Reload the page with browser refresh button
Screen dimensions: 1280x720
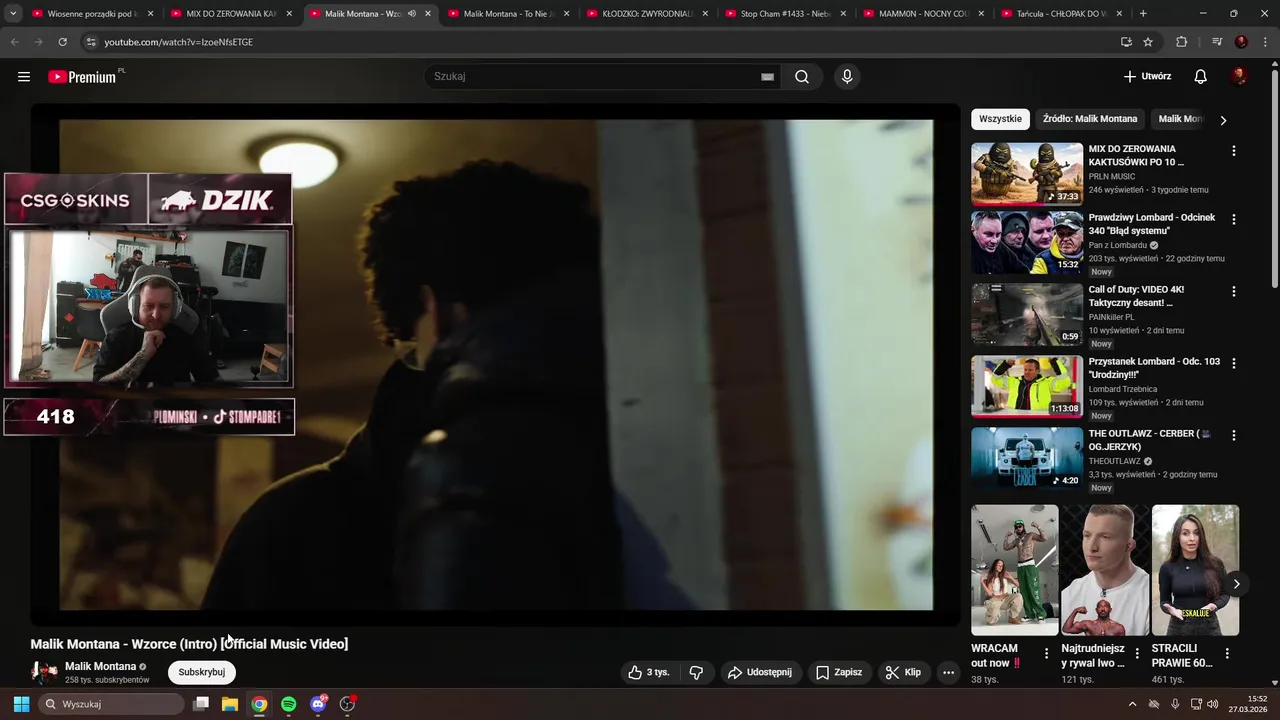[x=63, y=42]
